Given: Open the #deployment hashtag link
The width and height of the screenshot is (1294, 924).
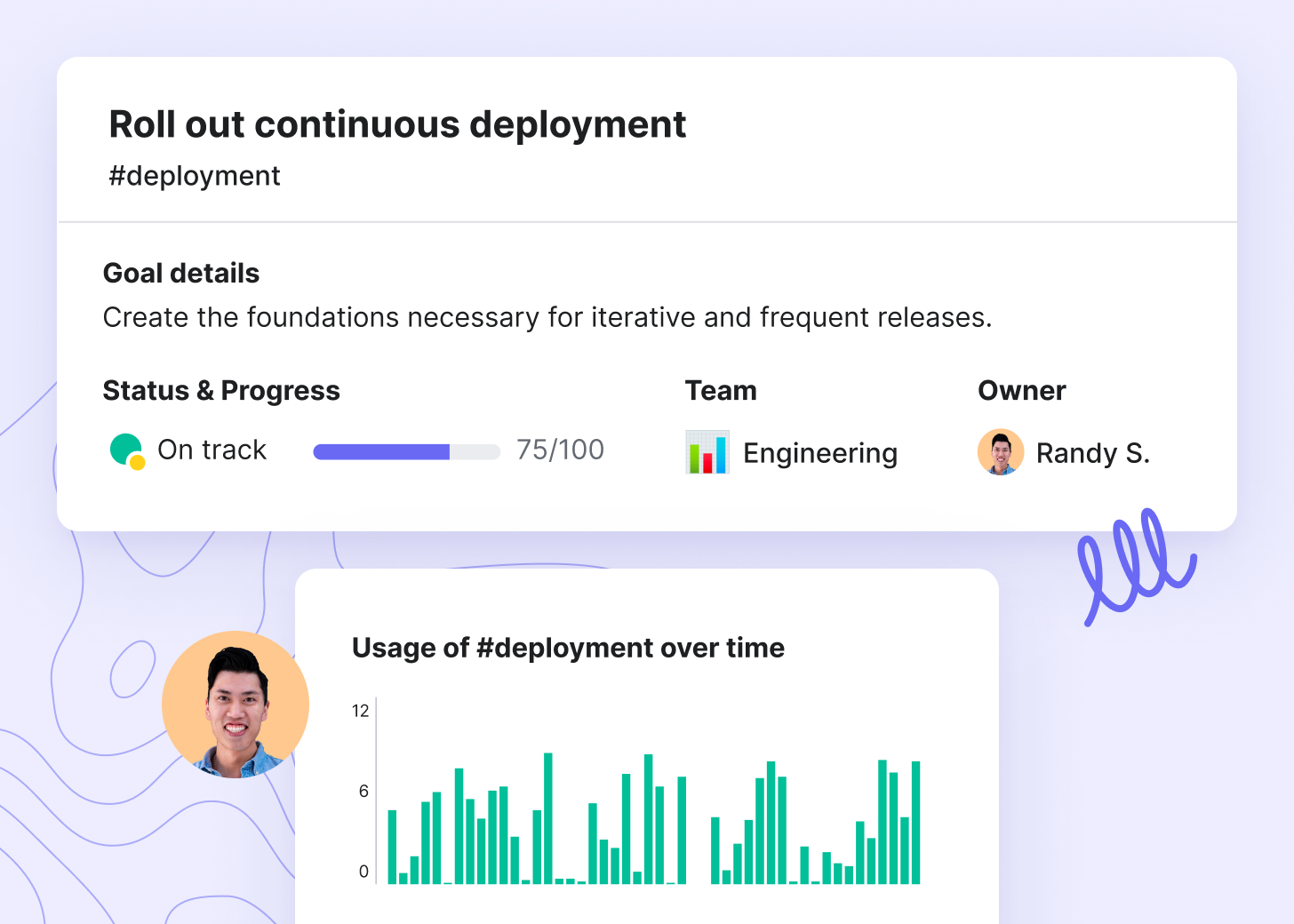Looking at the screenshot, I should pos(195,176).
